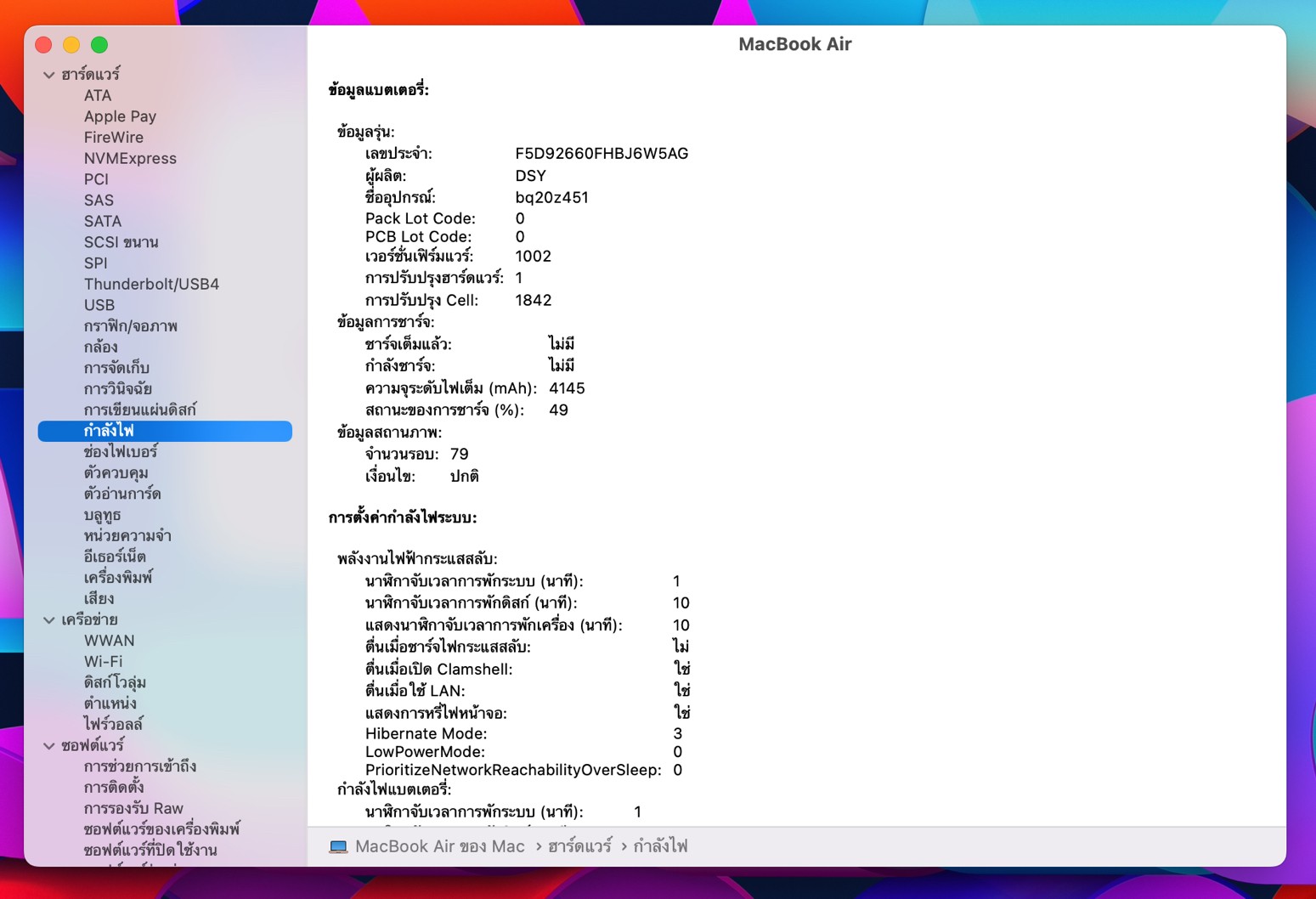1316x899 pixels.
Task: Open the Apple Pay hardware entry
Action: point(120,116)
